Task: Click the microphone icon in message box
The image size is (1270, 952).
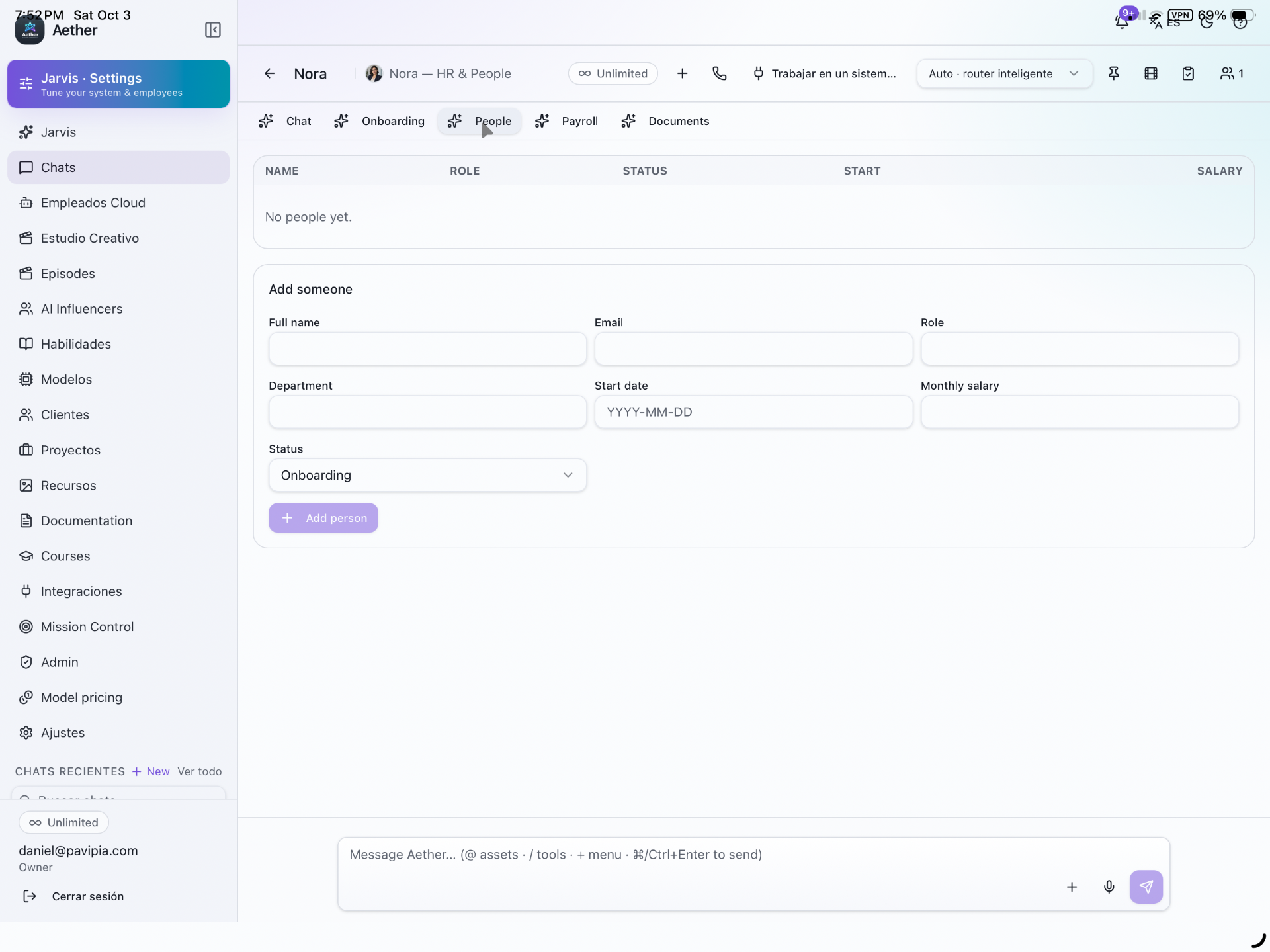Action: [1109, 887]
